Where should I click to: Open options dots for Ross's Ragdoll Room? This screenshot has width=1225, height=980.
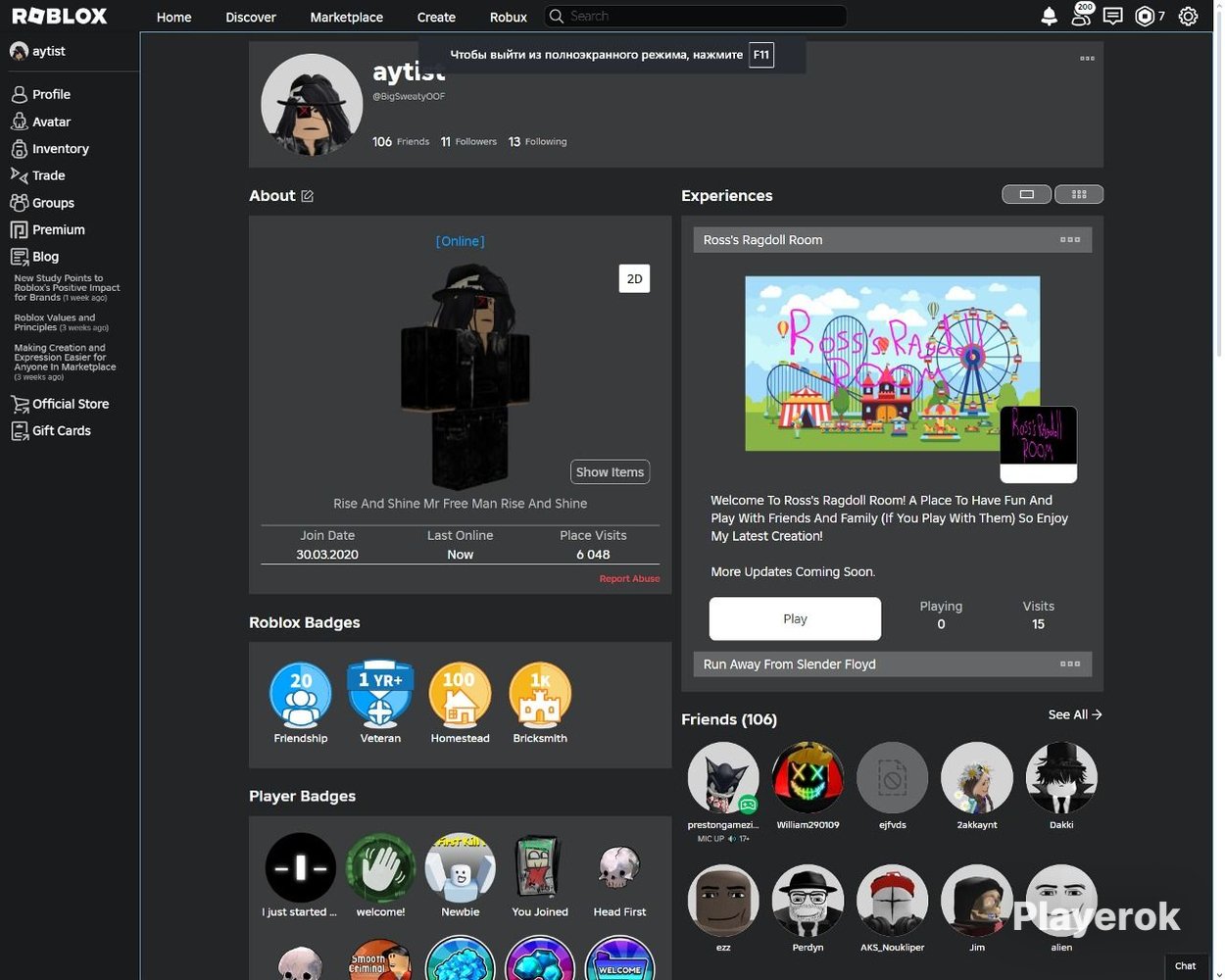pos(1070,240)
